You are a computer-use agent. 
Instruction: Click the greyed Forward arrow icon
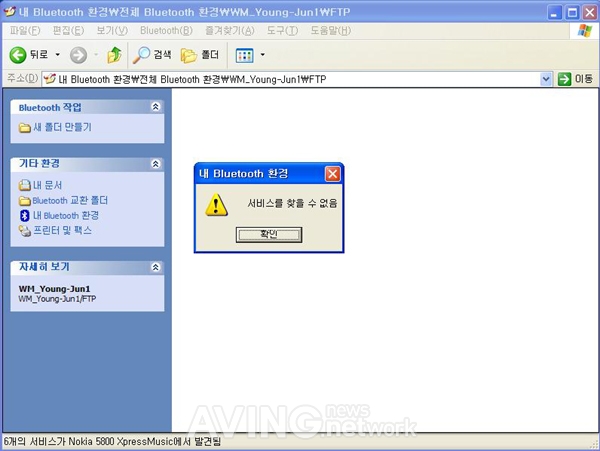pos(78,55)
